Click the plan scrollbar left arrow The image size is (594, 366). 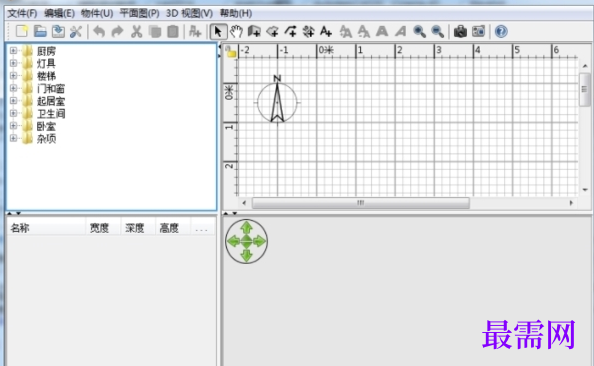[x=244, y=203]
